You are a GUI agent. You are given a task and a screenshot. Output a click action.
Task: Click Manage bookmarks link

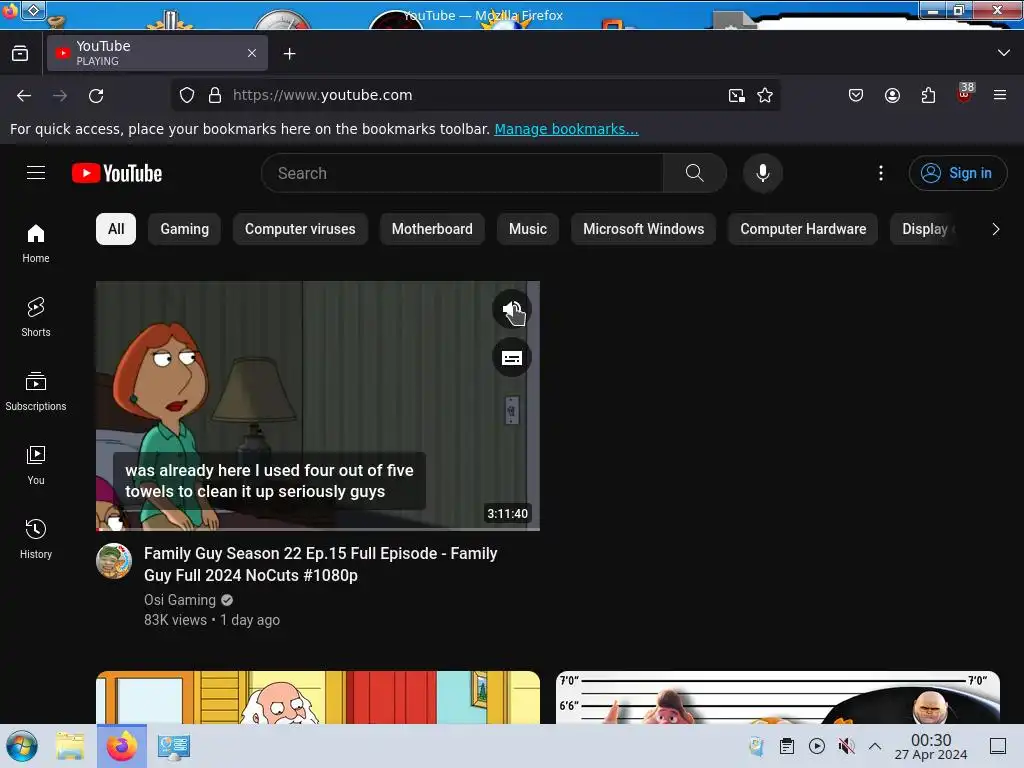566,129
